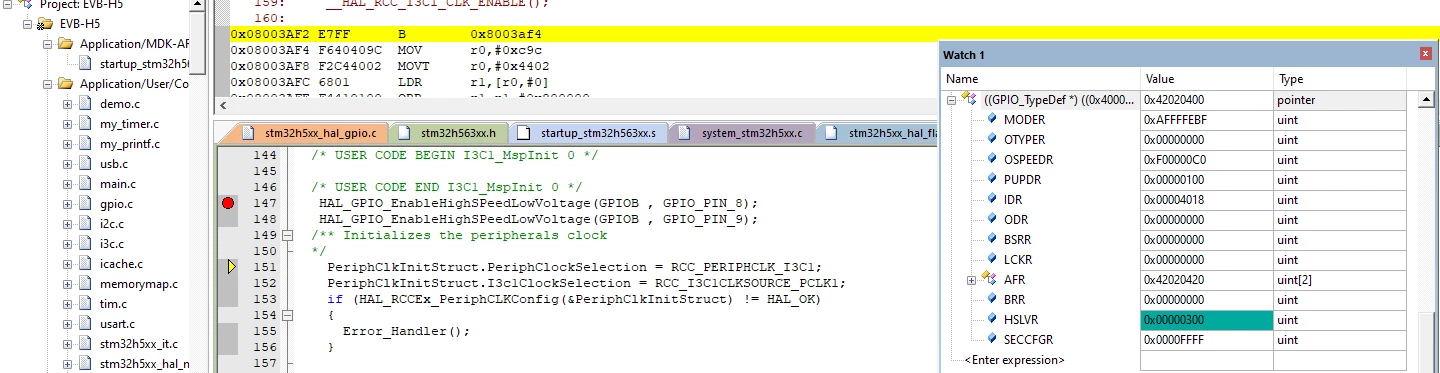Click the MODER member icon in Watch 1
The height and width of the screenshot is (373, 1440).
point(992,119)
